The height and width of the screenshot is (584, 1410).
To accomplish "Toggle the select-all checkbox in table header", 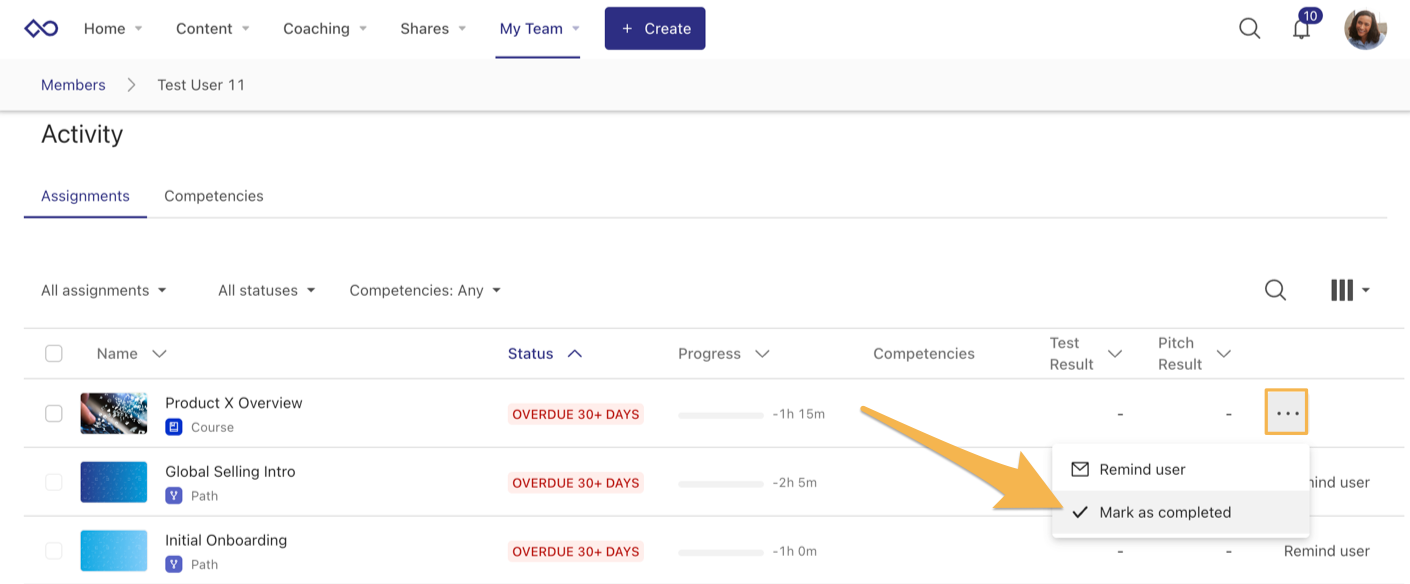I will (x=54, y=353).
